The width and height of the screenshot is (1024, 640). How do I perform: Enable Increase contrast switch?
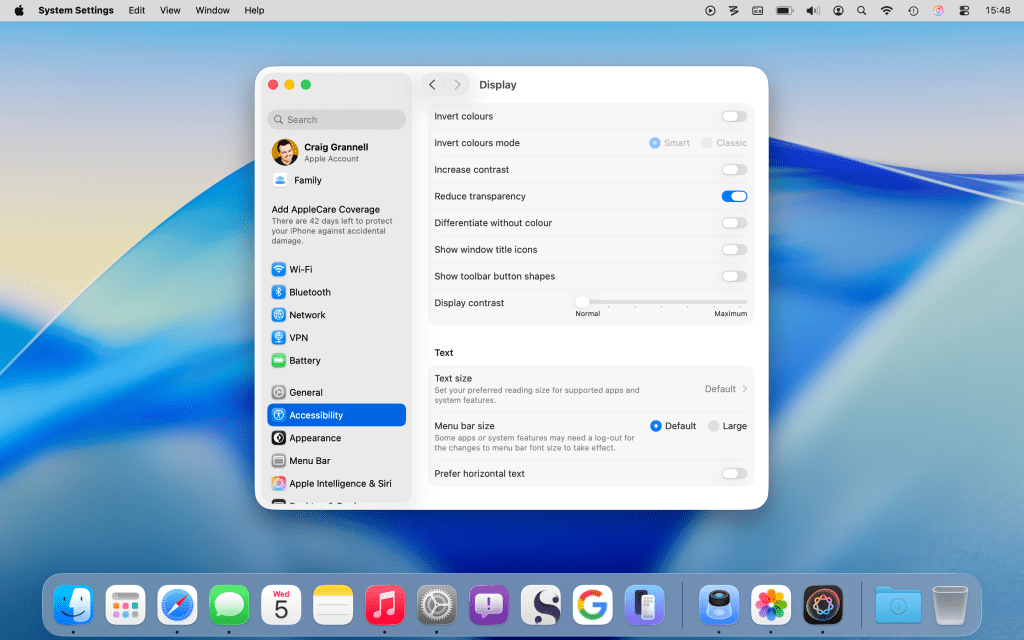click(x=734, y=169)
